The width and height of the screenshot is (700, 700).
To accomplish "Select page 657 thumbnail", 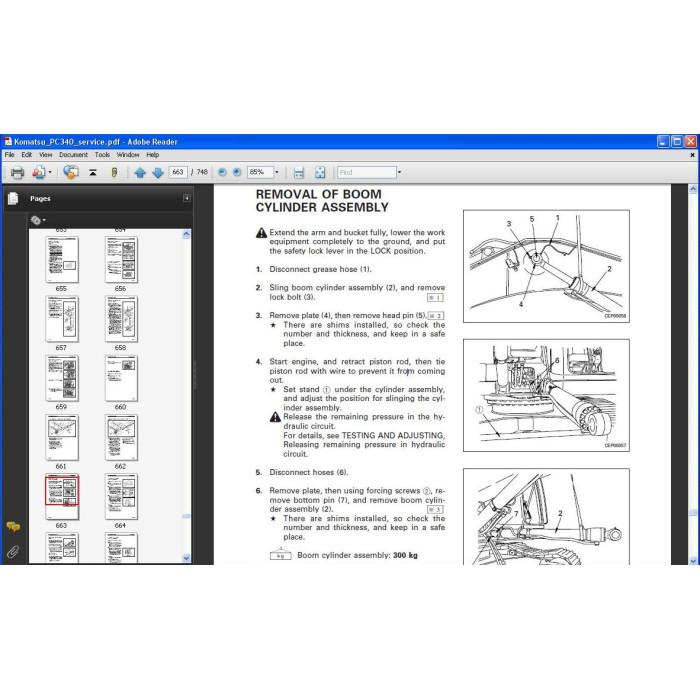I will tap(62, 319).
